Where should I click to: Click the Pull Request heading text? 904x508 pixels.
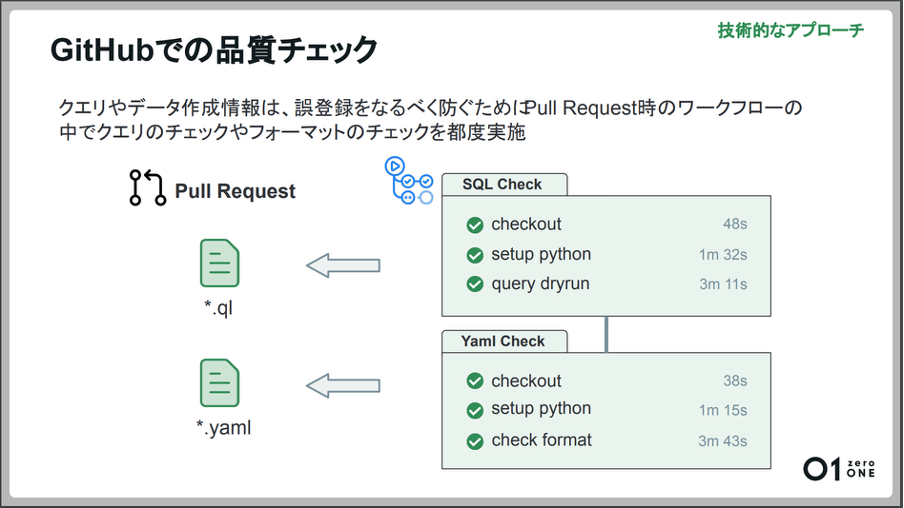click(235, 191)
